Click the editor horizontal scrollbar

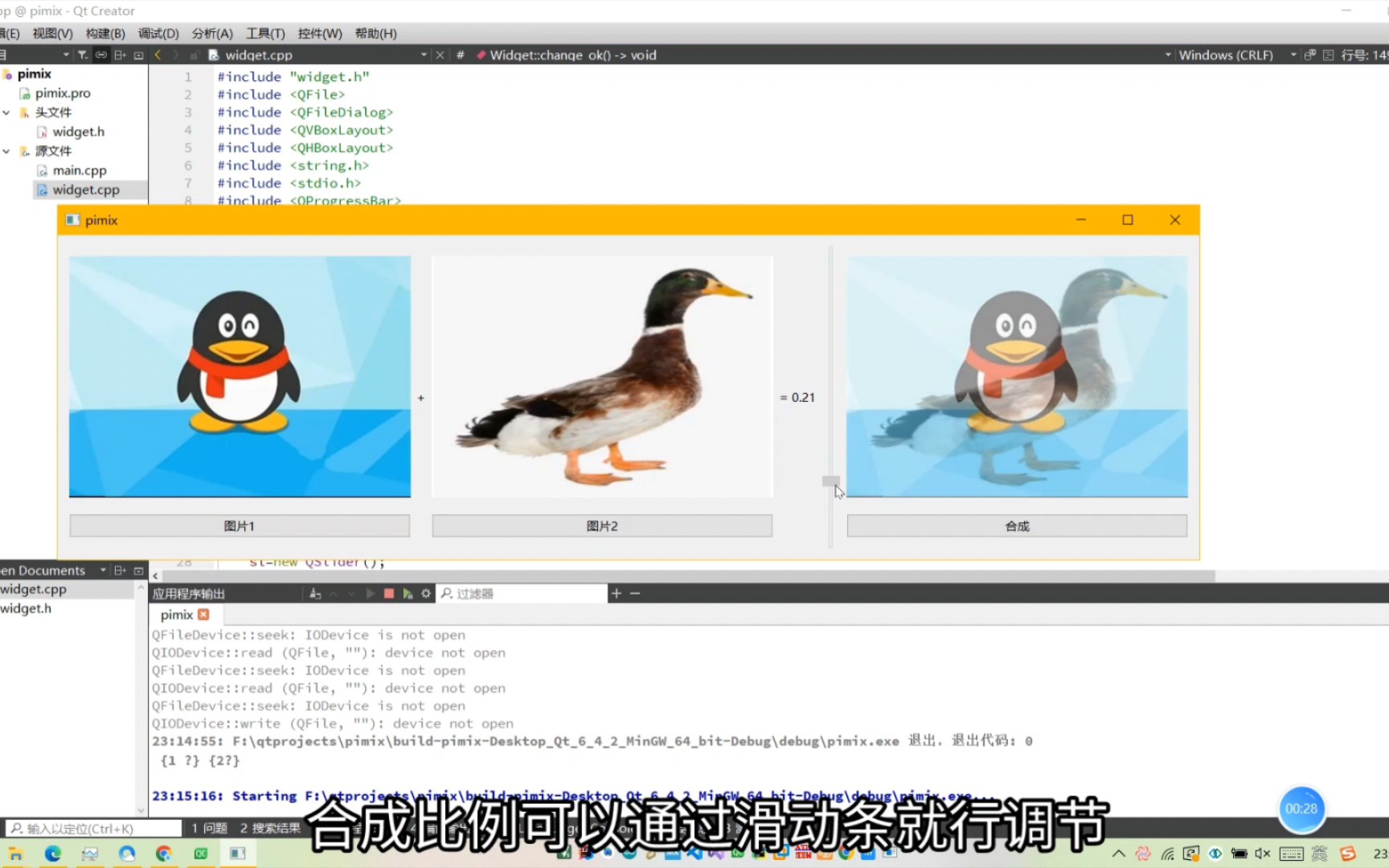pyautogui.click(x=687, y=575)
